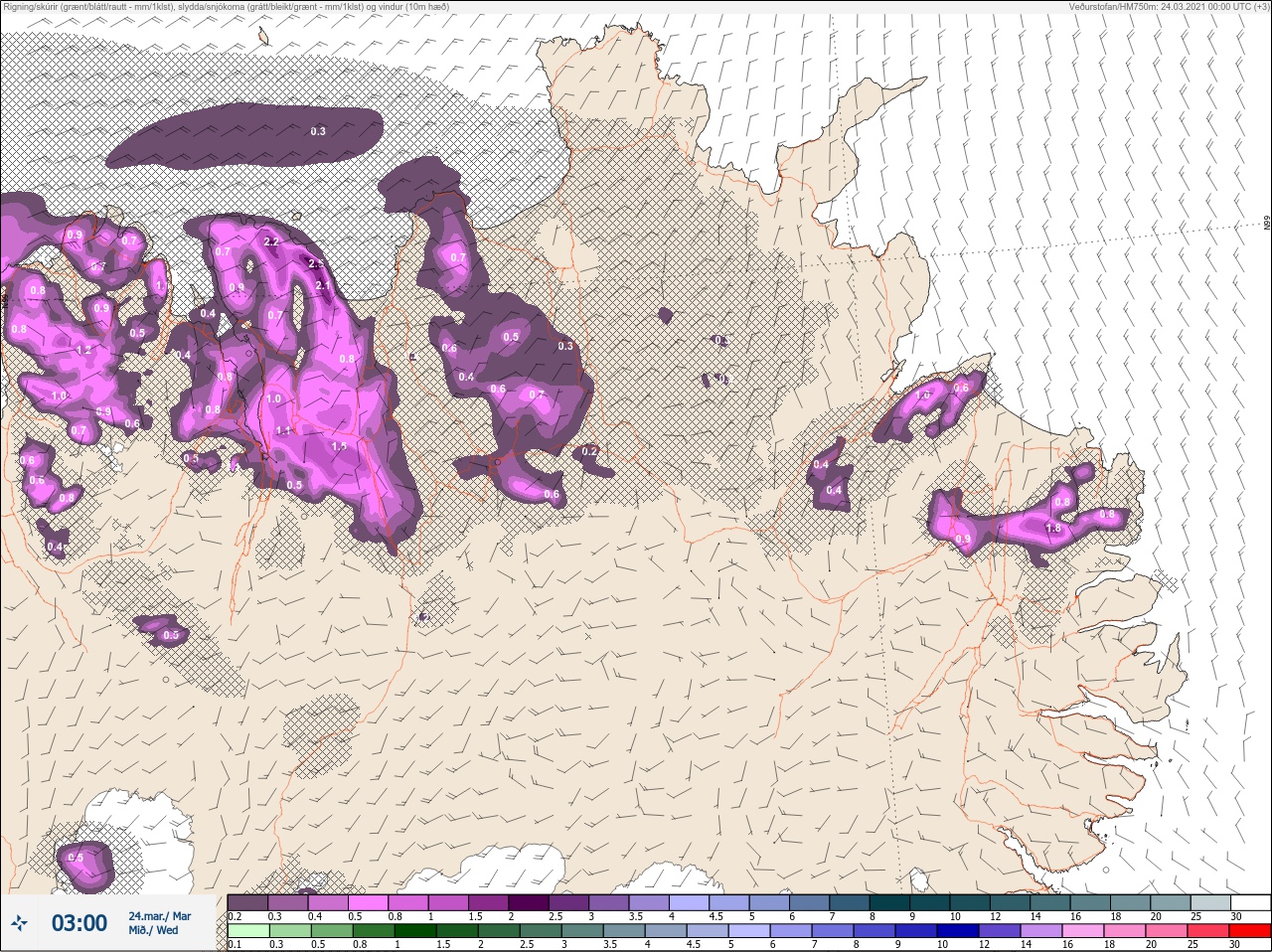This screenshot has height=952, width=1272.
Task: Click the 'Mið./ Wed' weekday label
Action: [154, 930]
